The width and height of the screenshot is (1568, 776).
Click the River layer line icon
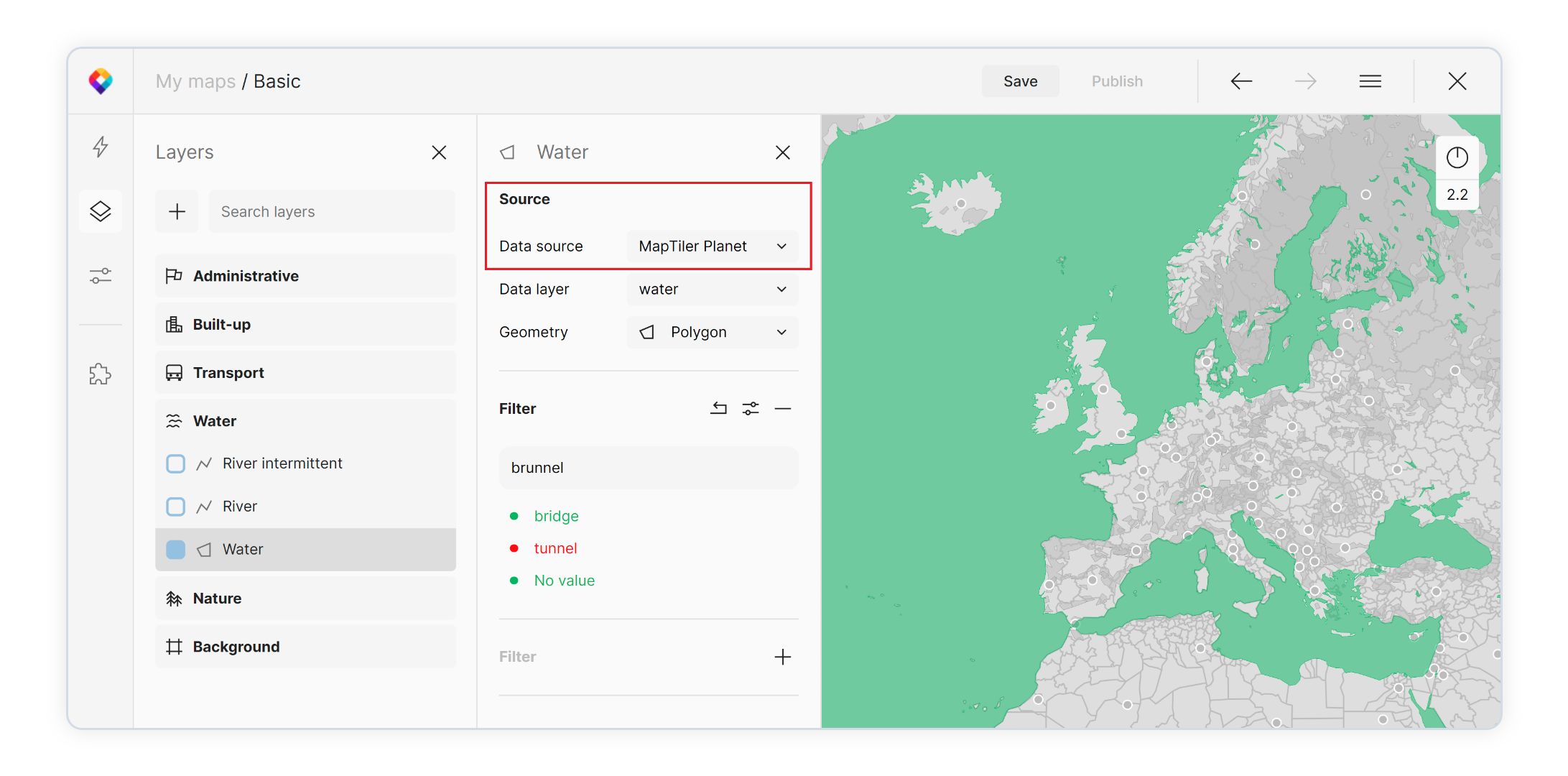pos(204,507)
